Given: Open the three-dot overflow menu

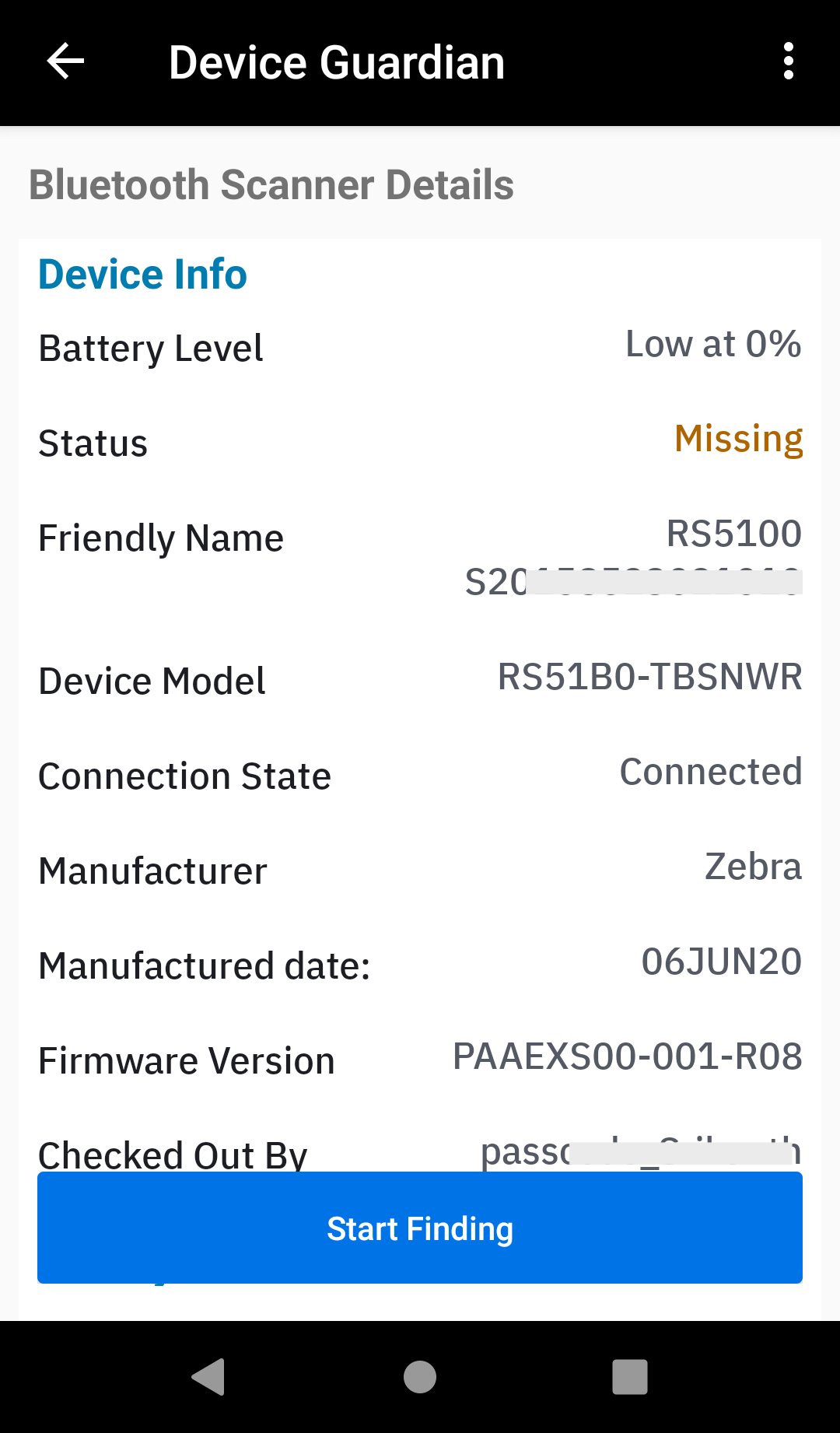Looking at the screenshot, I should coord(788,61).
